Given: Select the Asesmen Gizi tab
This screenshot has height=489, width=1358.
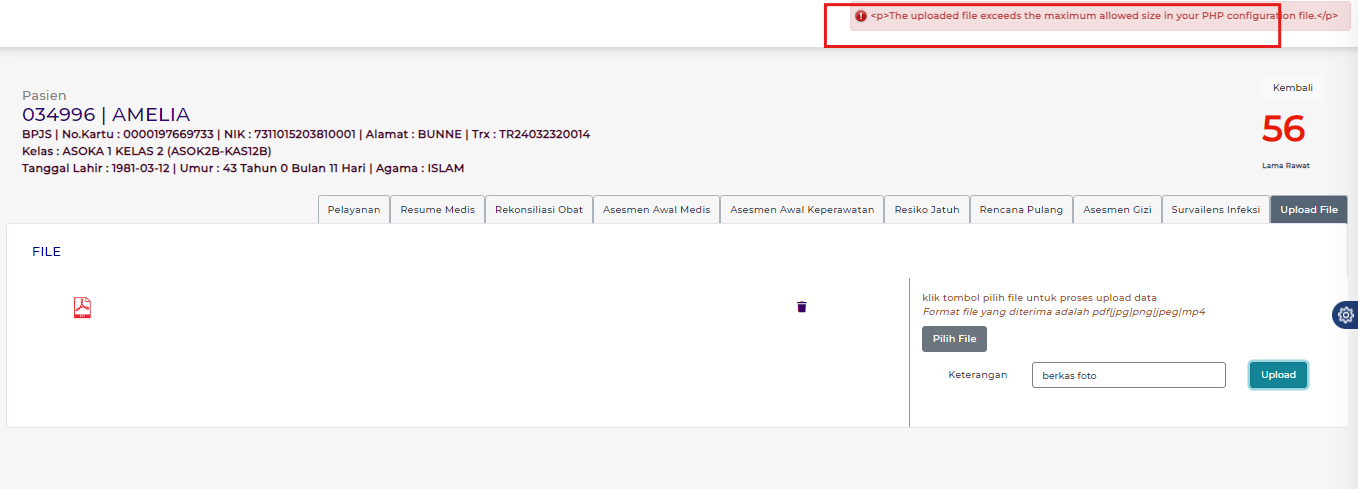Looking at the screenshot, I should [1117, 210].
